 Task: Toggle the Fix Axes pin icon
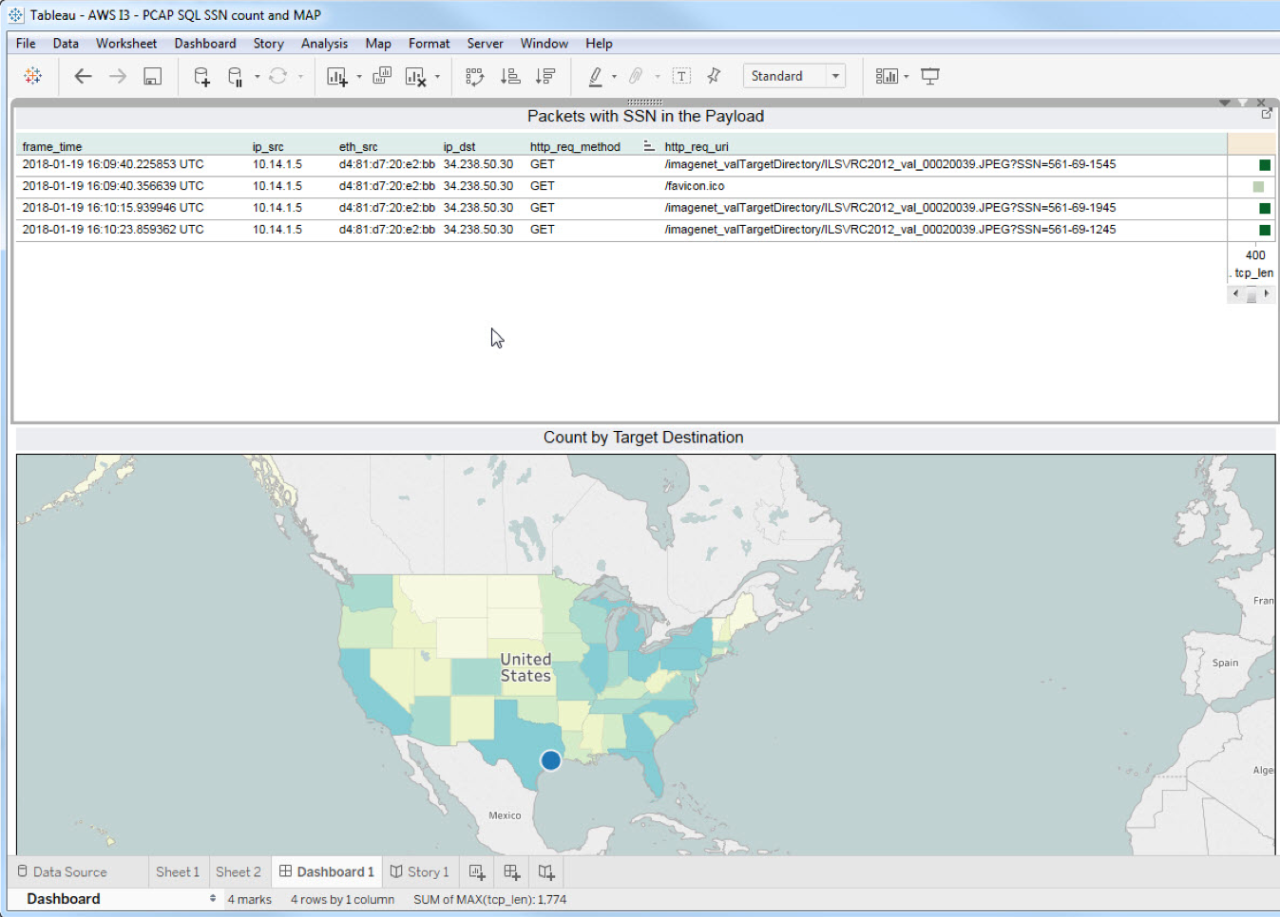(x=713, y=76)
